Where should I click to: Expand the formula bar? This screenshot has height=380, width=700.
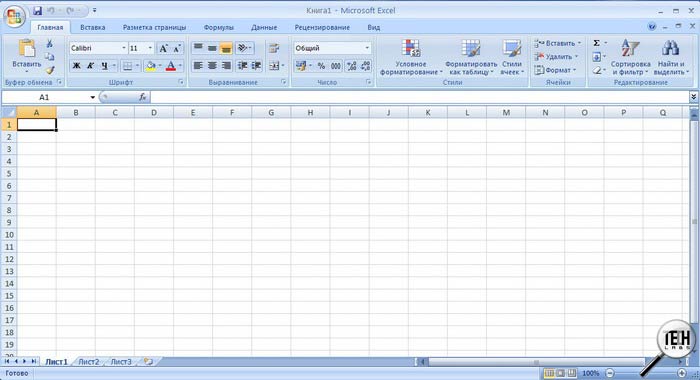(693, 97)
